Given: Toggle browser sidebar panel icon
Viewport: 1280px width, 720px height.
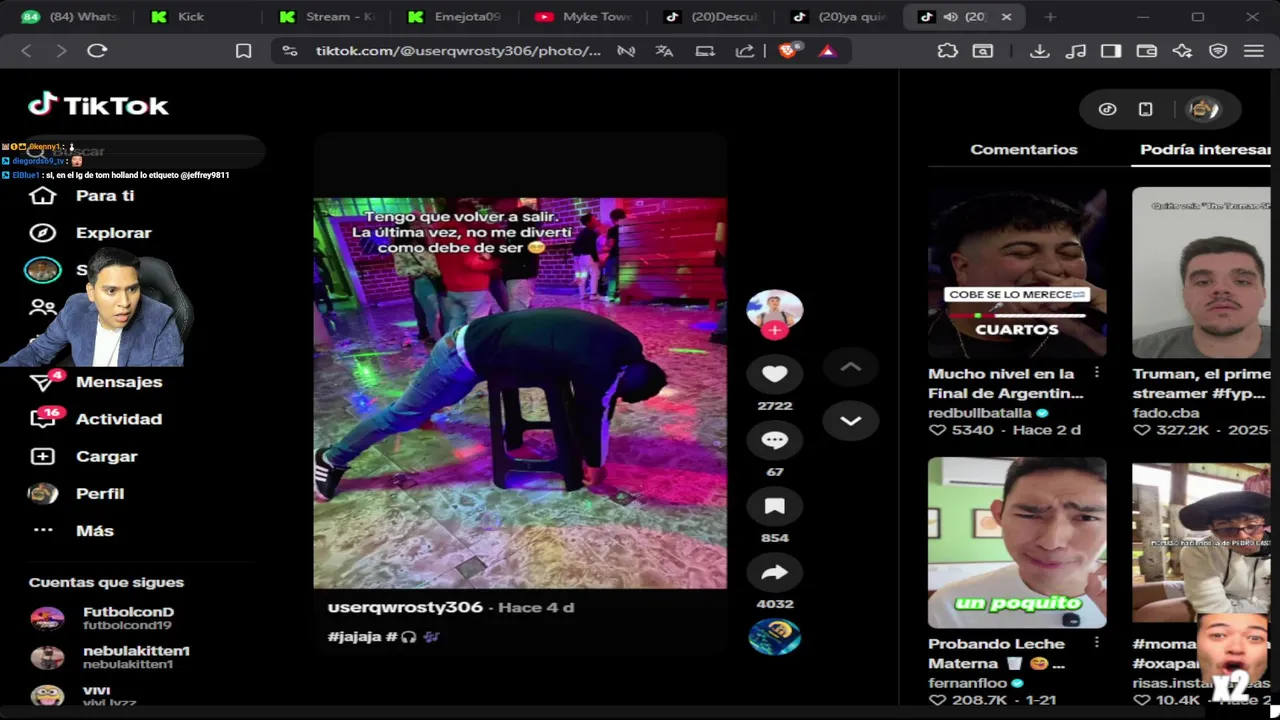Looking at the screenshot, I should [1111, 50].
